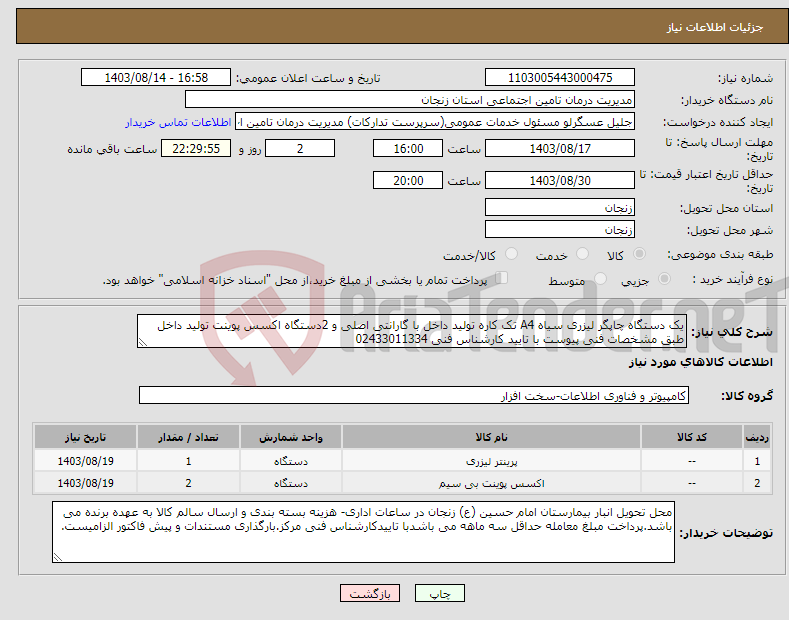Click the اطلاعات کالاهای مورد نیاز heading
The height and width of the screenshot is (620, 789).
coord(700,362)
